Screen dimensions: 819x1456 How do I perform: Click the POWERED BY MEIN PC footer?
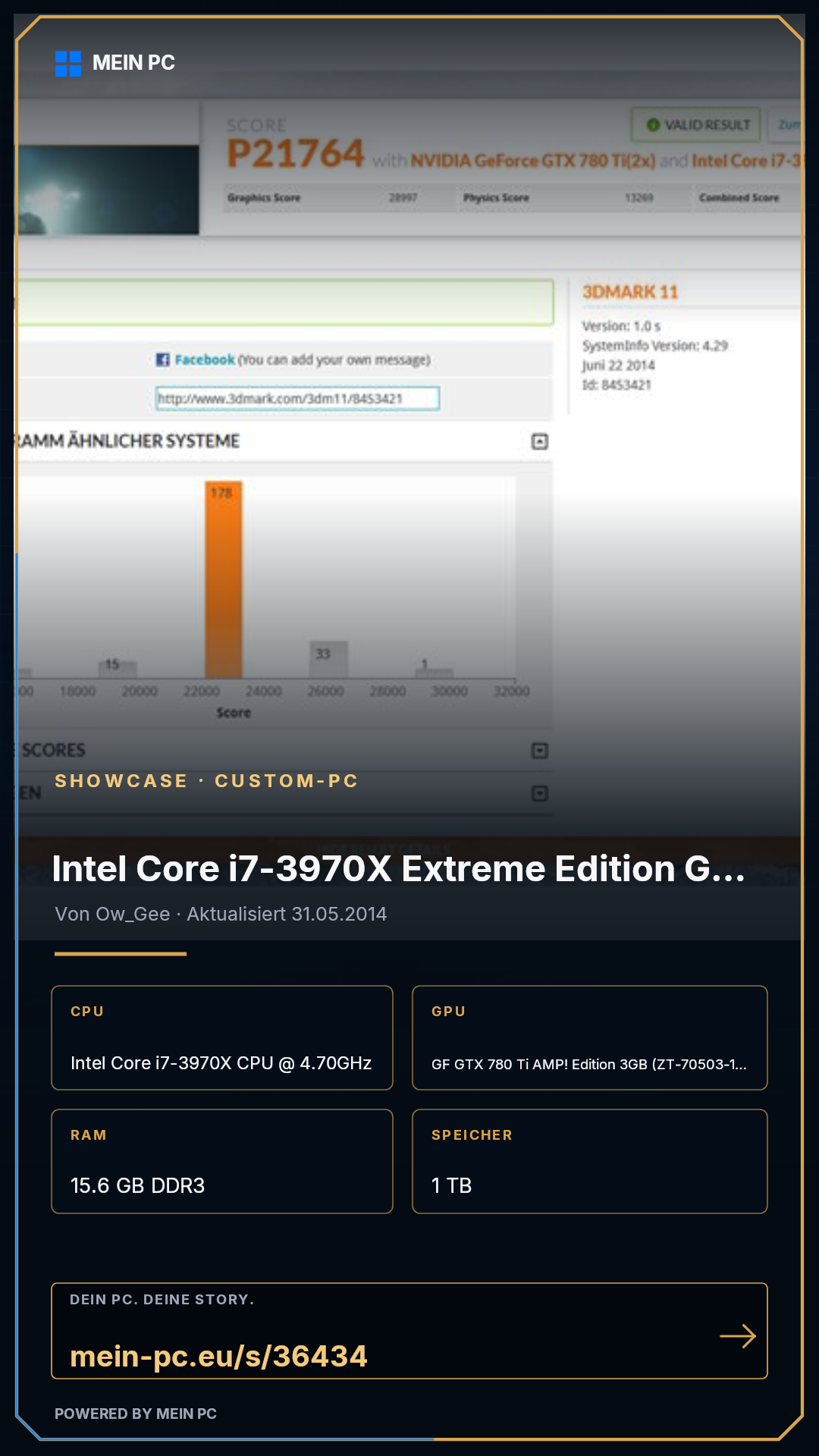(136, 1414)
